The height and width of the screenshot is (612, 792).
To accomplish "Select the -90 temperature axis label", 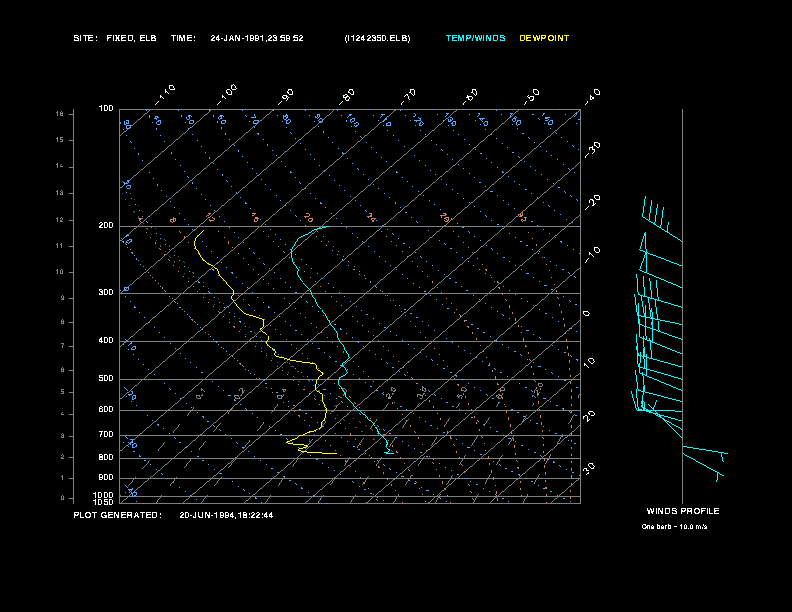I will click(285, 97).
